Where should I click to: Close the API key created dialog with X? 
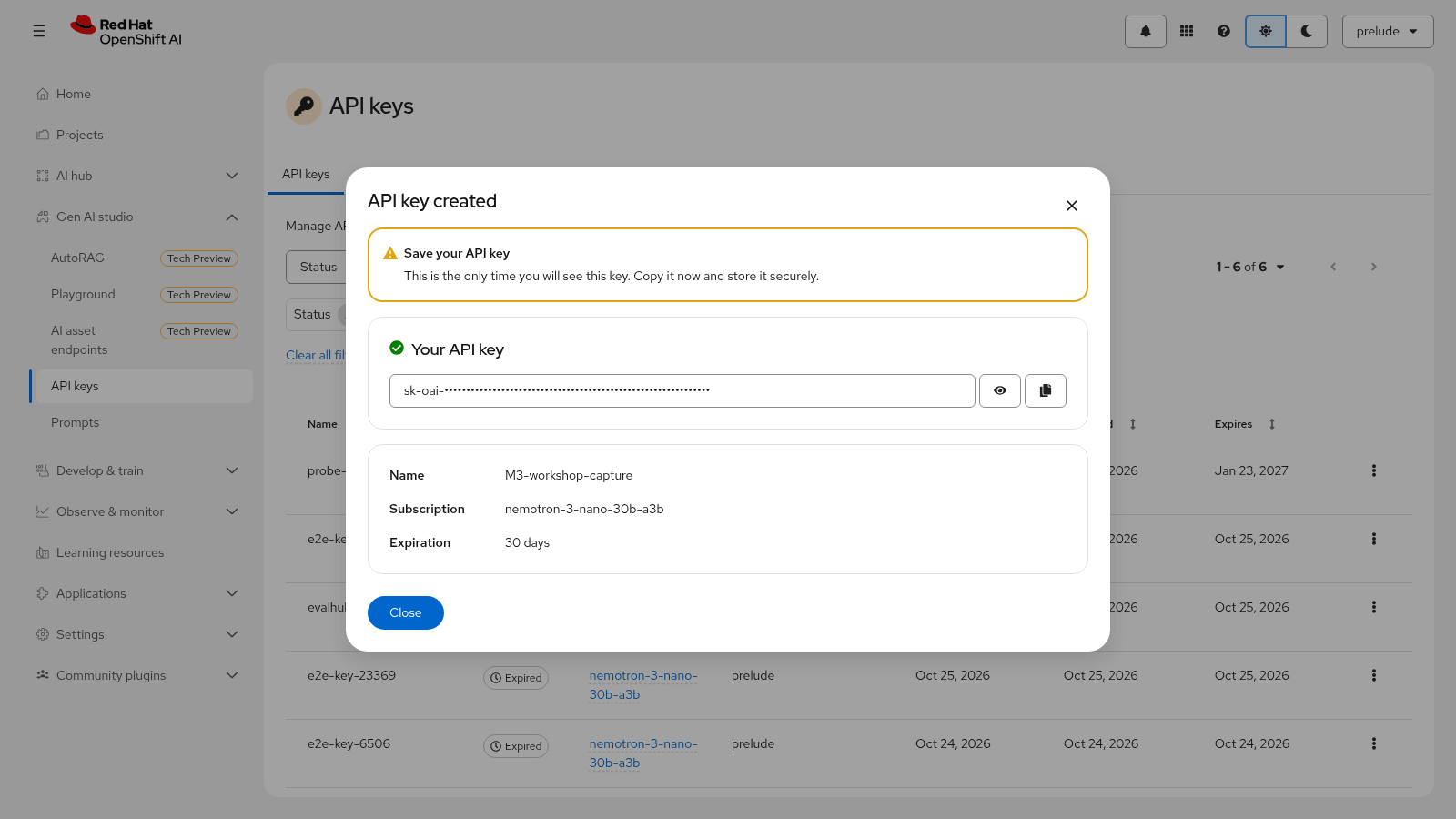pos(1072,206)
